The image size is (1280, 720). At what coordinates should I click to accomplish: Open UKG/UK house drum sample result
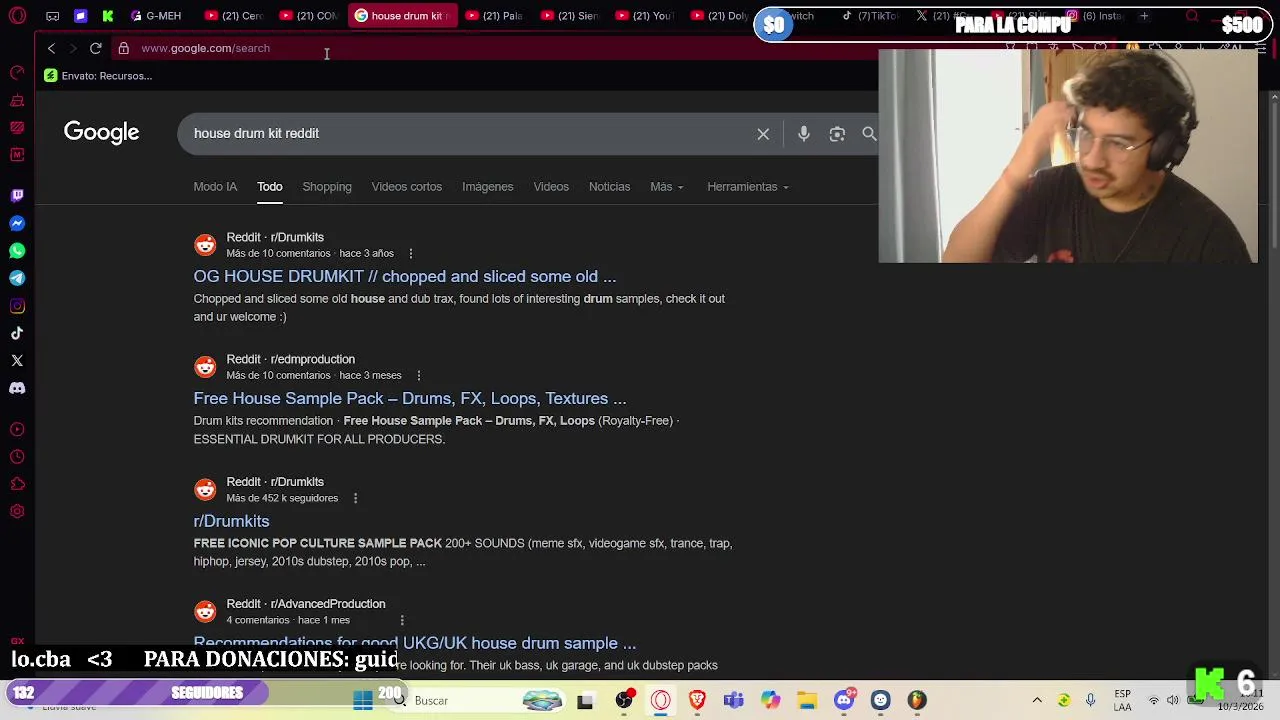pyautogui.click(x=415, y=643)
